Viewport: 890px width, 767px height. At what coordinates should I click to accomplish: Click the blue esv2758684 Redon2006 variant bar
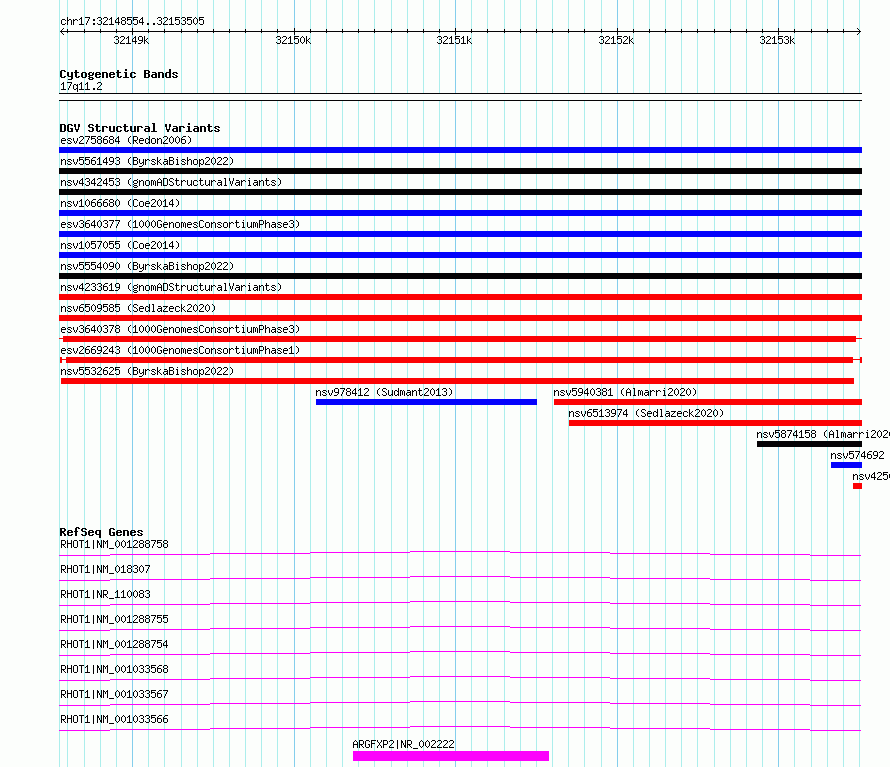click(x=460, y=150)
